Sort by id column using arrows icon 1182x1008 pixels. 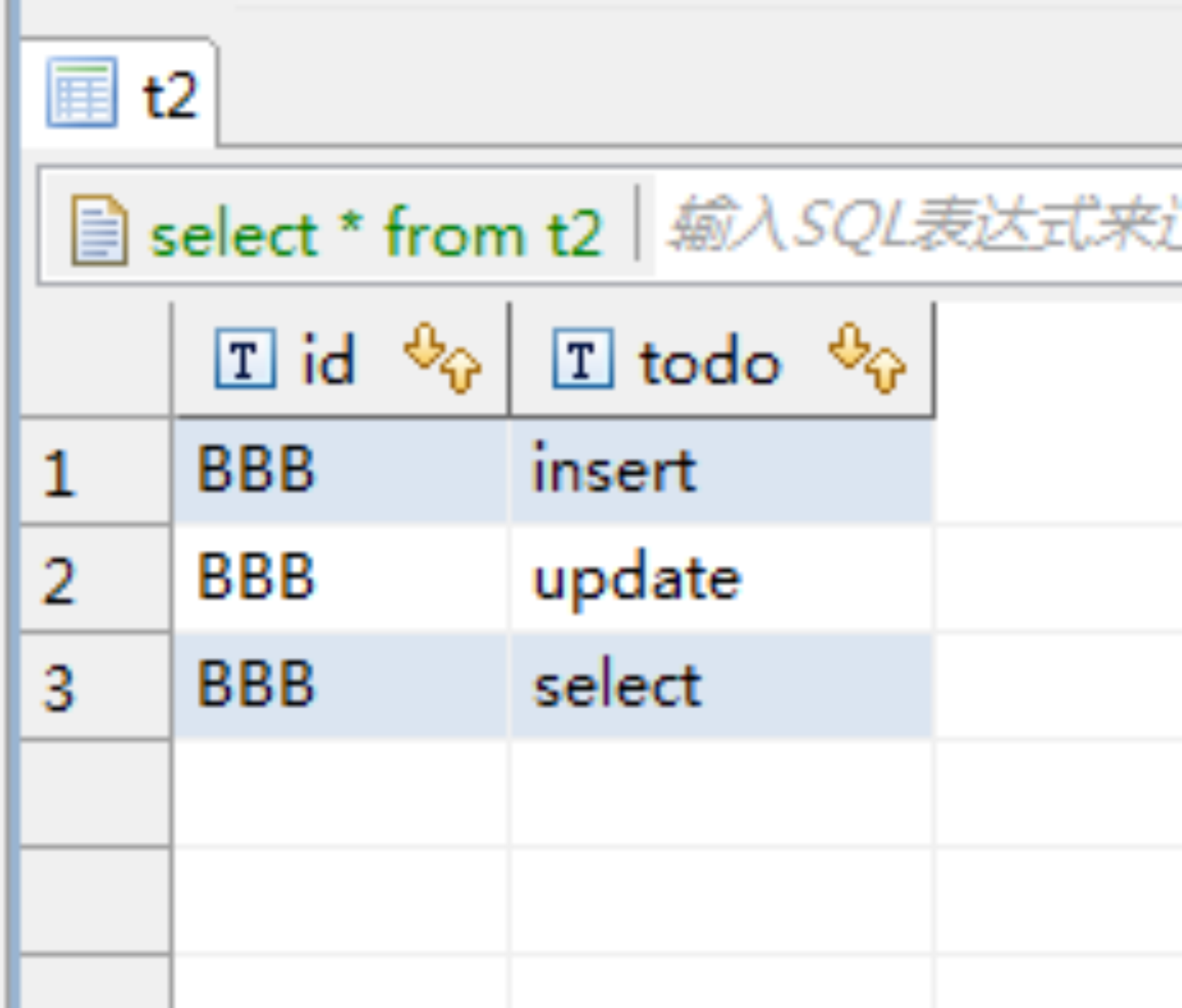tap(443, 357)
